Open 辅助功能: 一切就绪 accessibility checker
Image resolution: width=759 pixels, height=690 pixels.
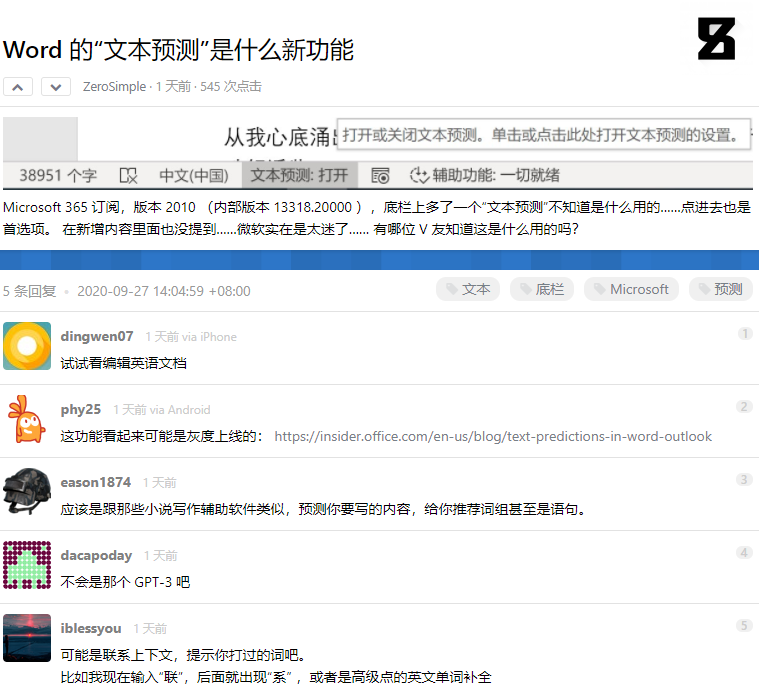pyautogui.click(x=485, y=175)
